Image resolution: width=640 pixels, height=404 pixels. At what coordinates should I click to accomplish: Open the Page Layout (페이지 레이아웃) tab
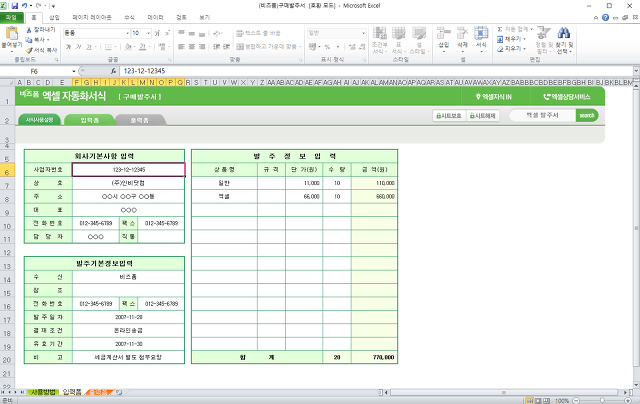tap(92, 18)
